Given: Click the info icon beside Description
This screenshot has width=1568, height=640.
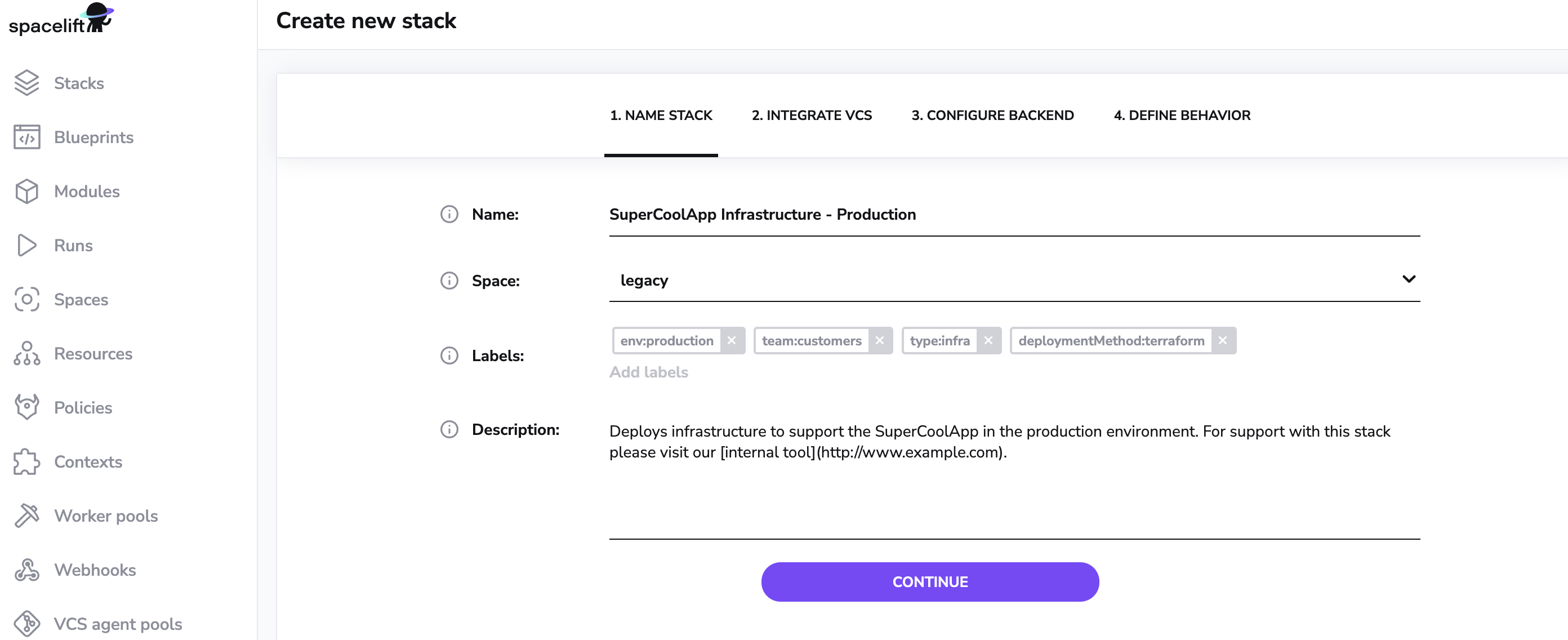Looking at the screenshot, I should [x=449, y=430].
